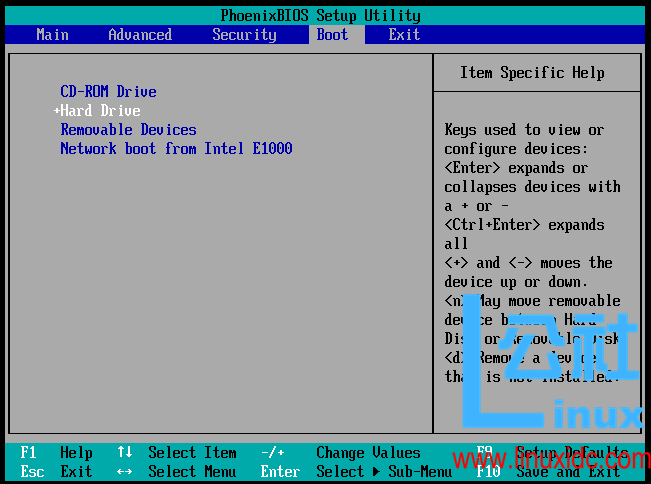Screen dimensions: 651x484
Task: Click the Enter Select Sub-Menu hint
Action: [x=356, y=472]
